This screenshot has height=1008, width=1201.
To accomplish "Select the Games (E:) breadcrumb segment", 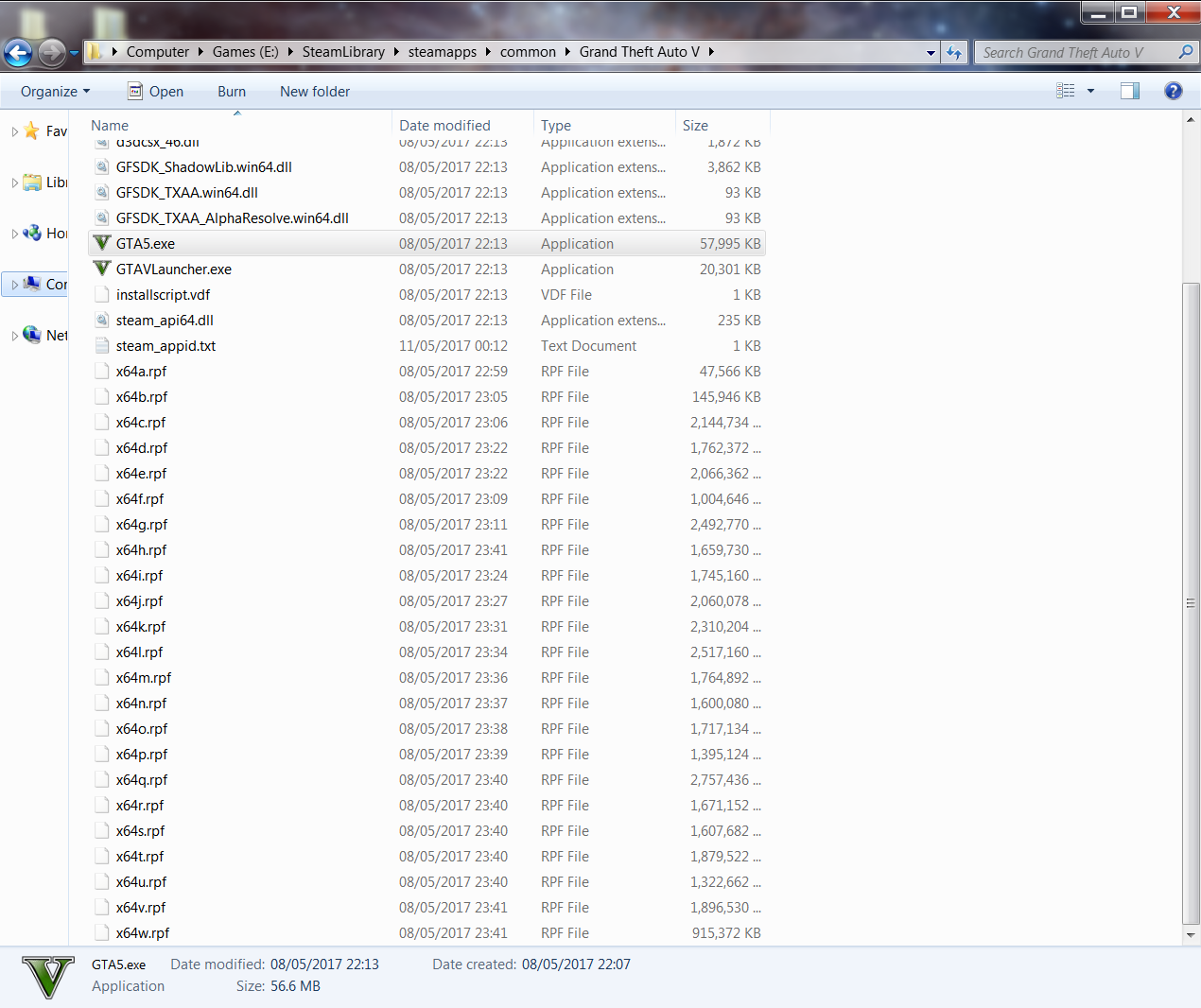I will tap(246, 52).
